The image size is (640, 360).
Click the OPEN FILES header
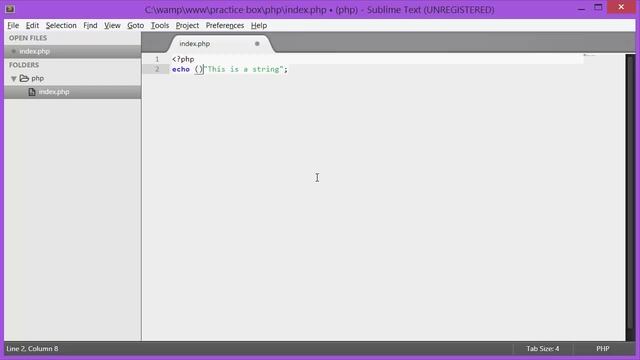pos(28,38)
